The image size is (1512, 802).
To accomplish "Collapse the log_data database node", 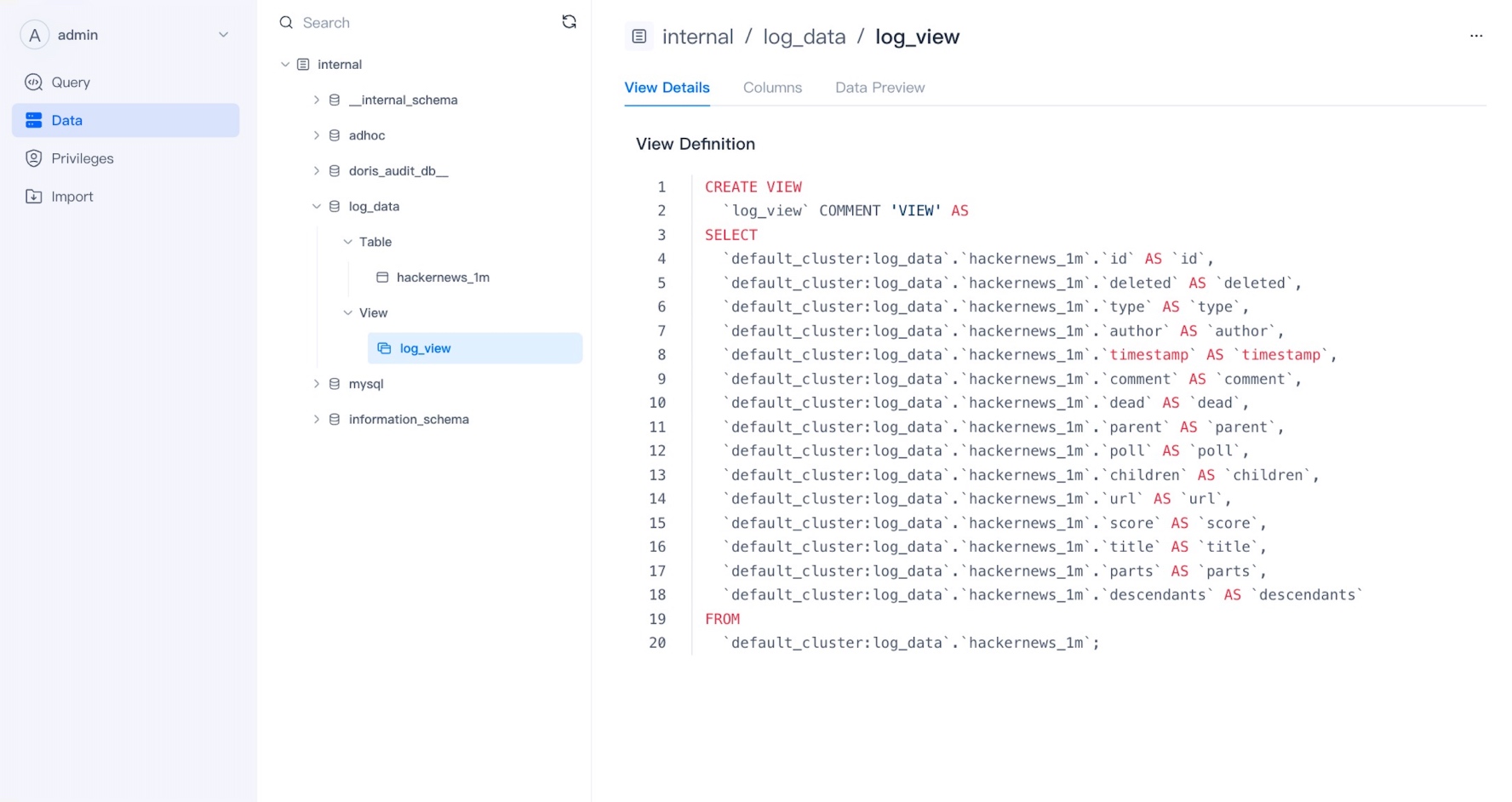I will pyautogui.click(x=316, y=206).
